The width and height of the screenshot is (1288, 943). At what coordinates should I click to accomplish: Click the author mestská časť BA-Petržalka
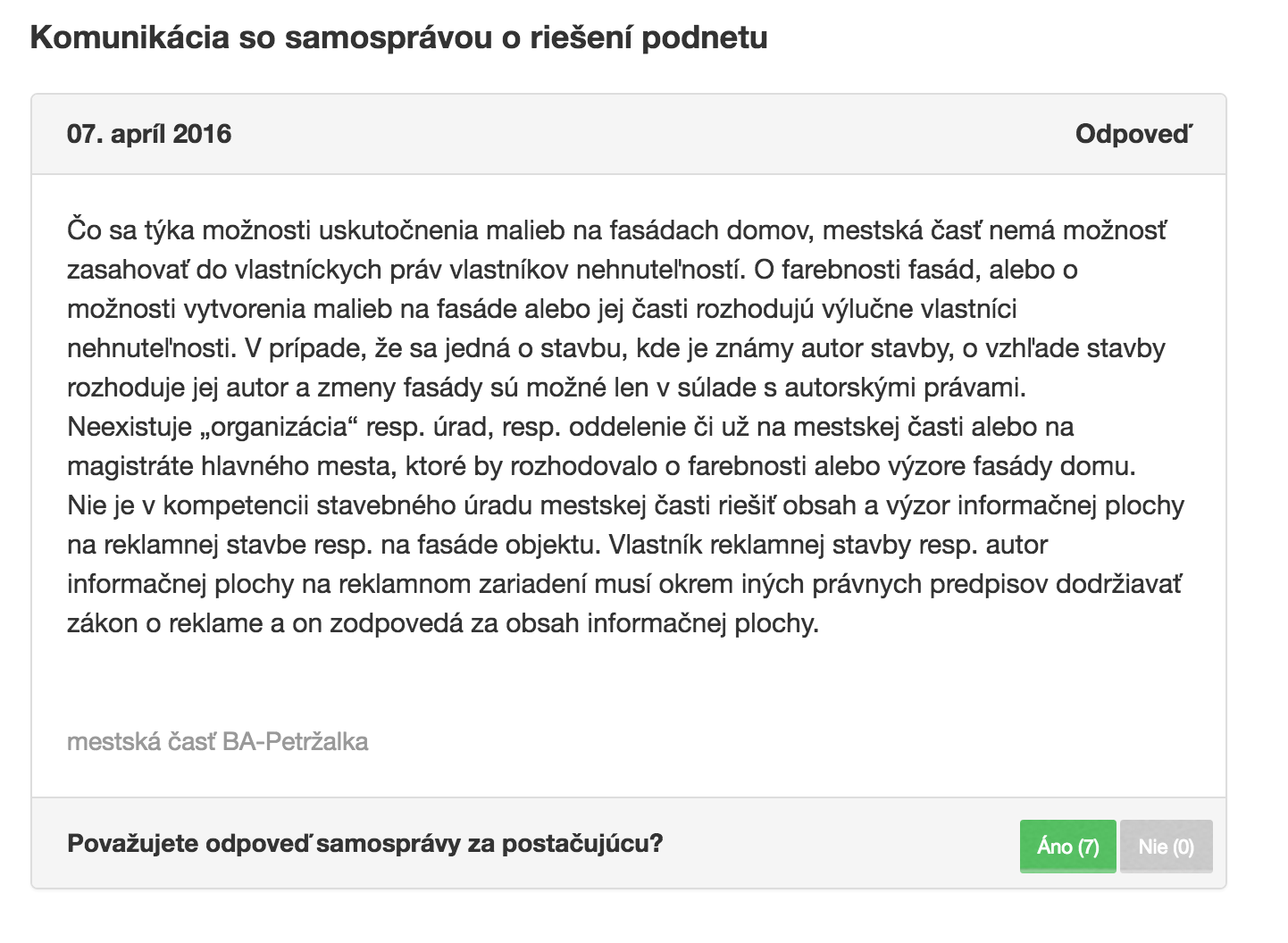point(217,741)
